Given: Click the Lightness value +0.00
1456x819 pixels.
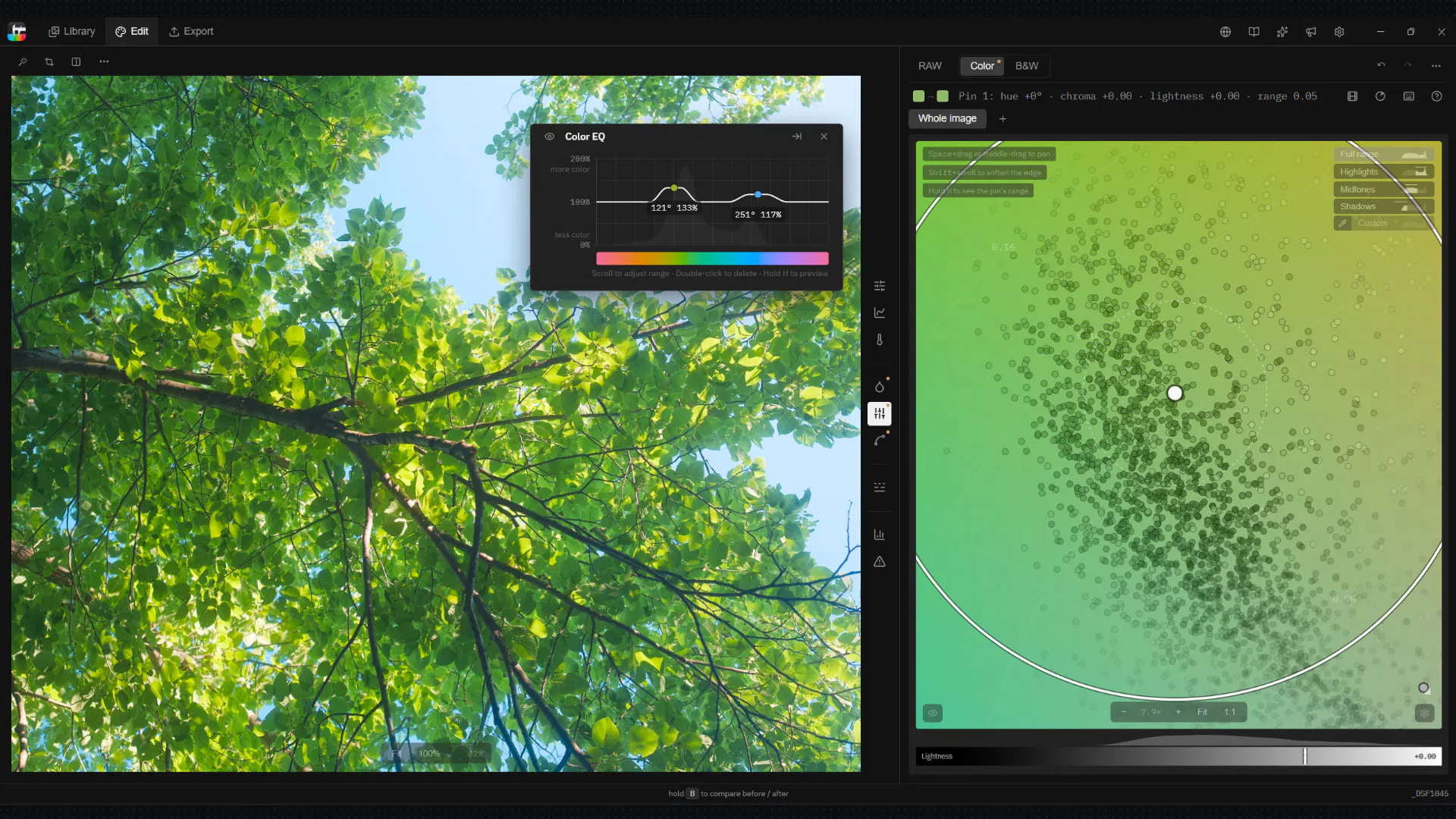Looking at the screenshot, I should (1425, 756).
